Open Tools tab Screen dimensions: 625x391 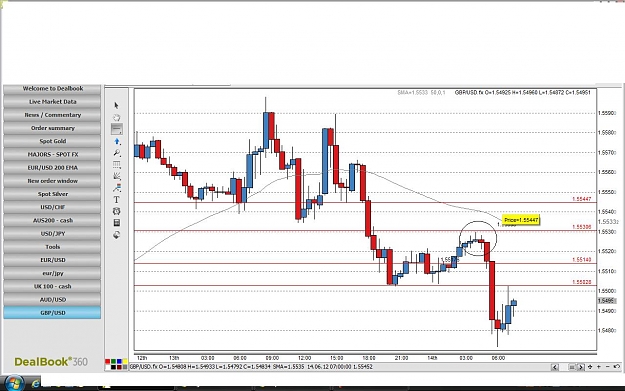point(52,247)
